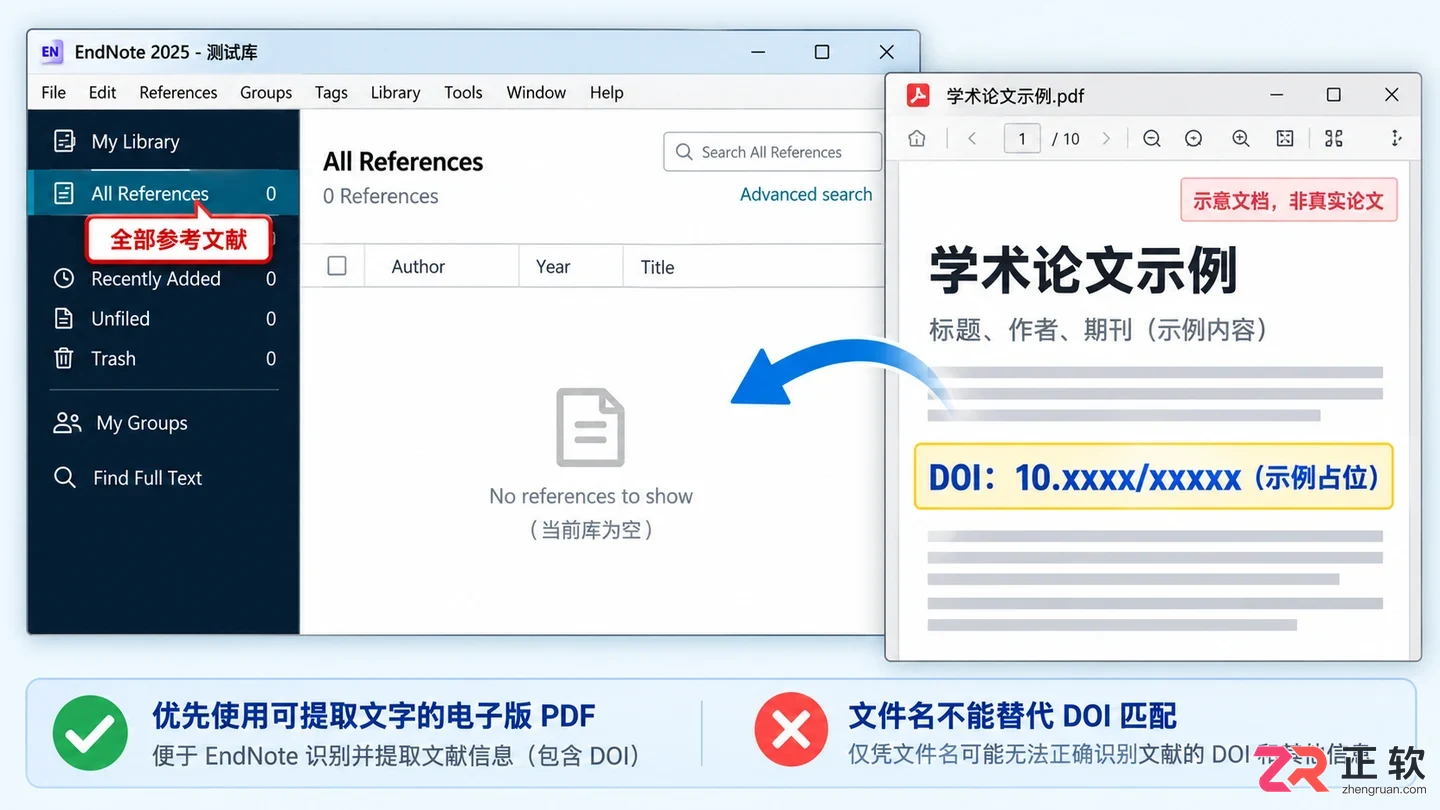Click the "示意文档，非真实论文" label in the PDF
This screenshot has height=810, width=1440.
(1289, 200)
